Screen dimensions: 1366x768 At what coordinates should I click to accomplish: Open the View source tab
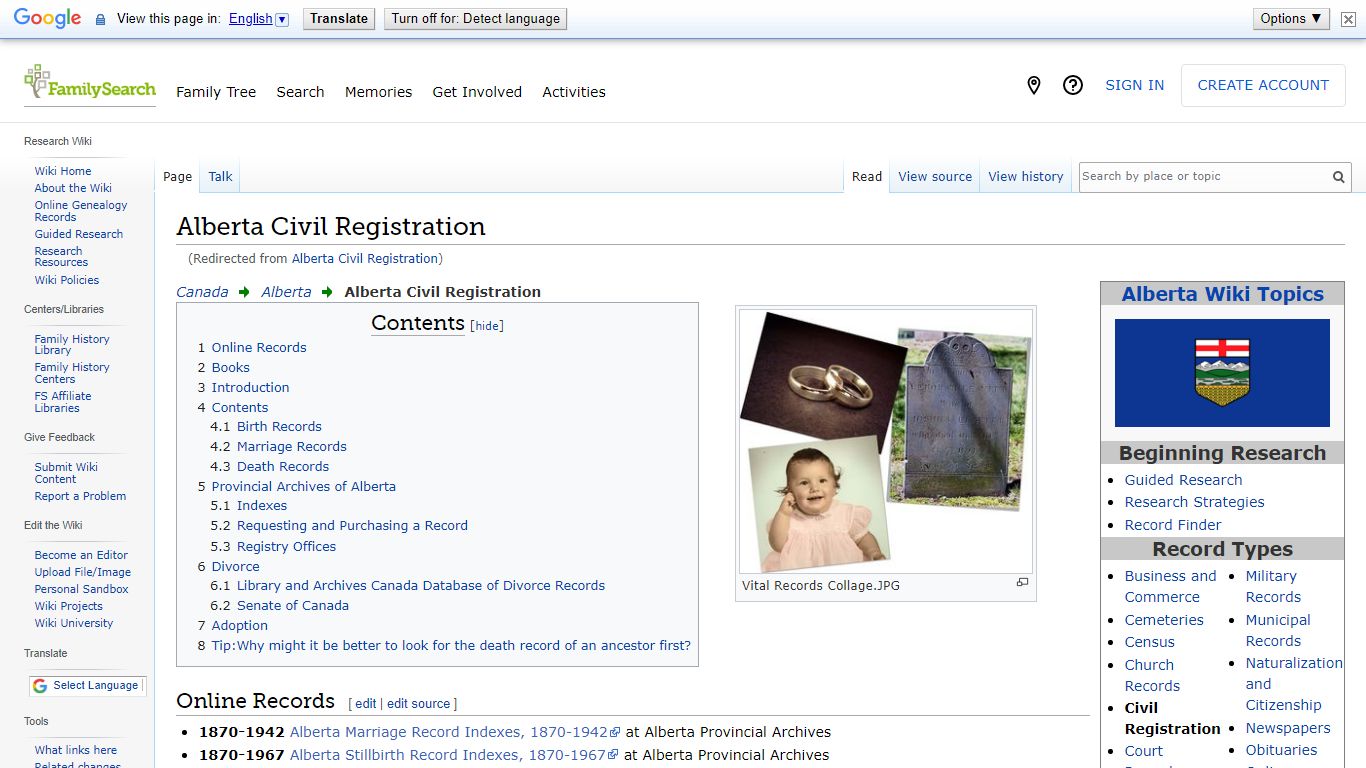coord(935,177)
